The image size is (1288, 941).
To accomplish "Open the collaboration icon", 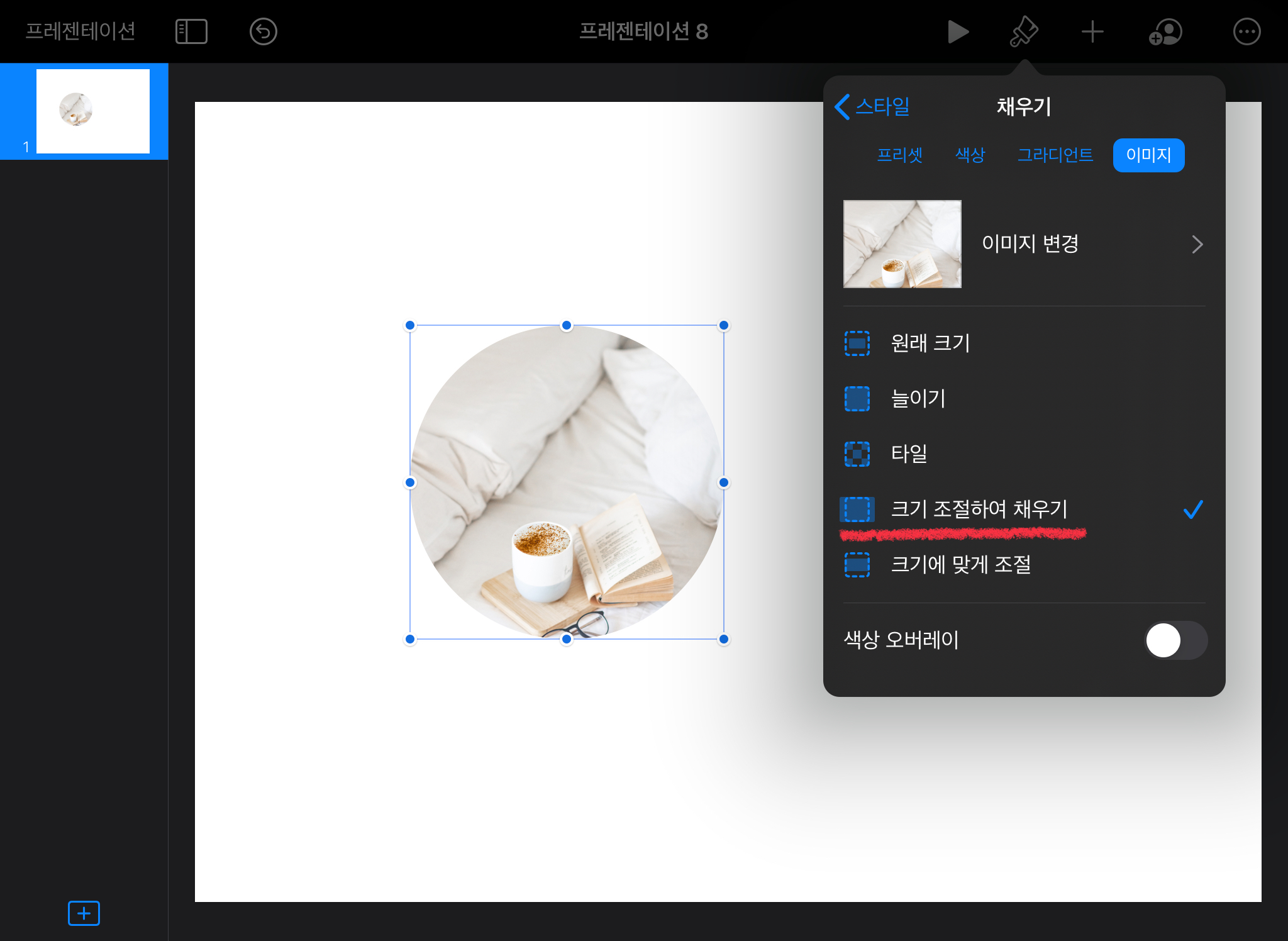I will click(x=1165, y=31).
